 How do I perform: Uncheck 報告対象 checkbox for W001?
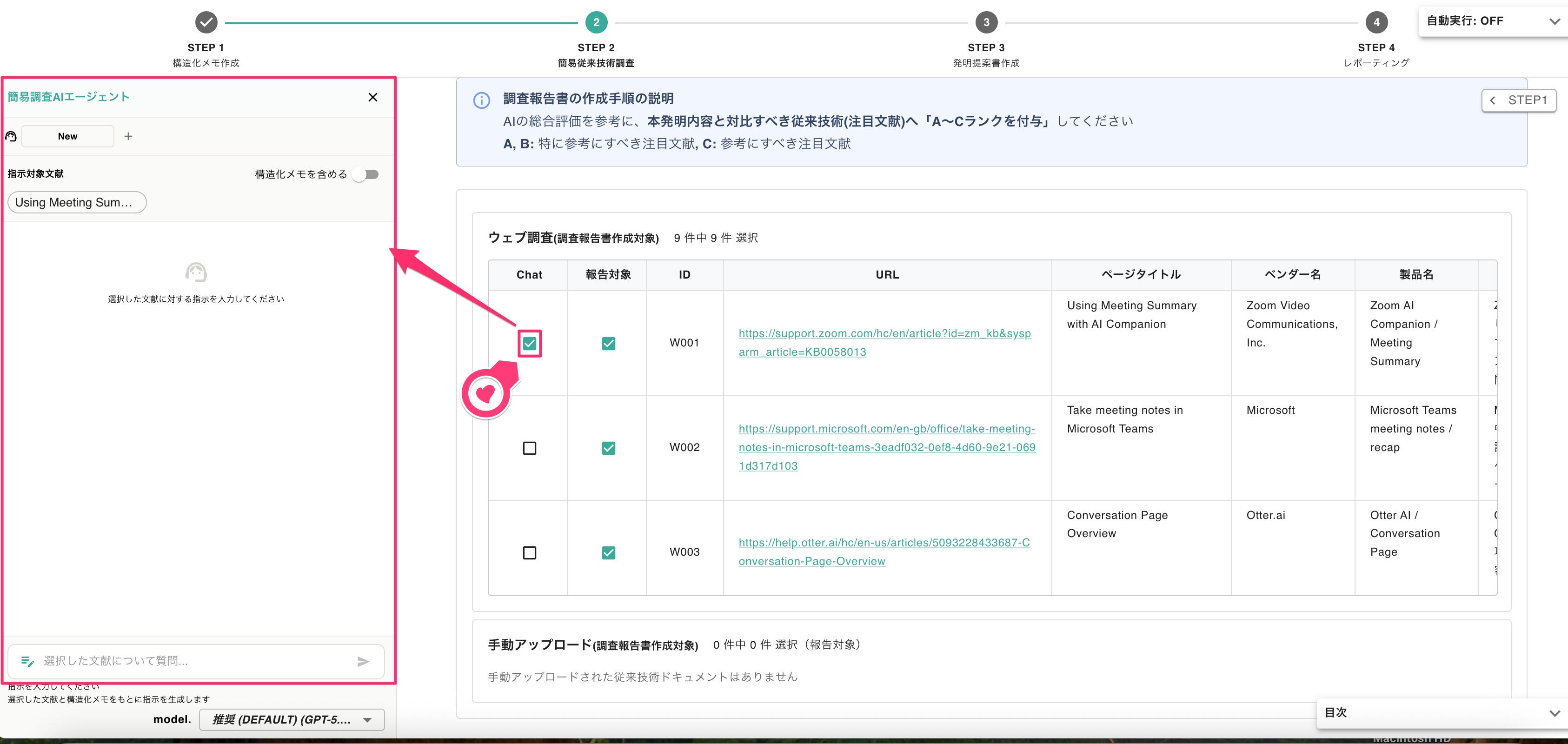click(608, 343)
